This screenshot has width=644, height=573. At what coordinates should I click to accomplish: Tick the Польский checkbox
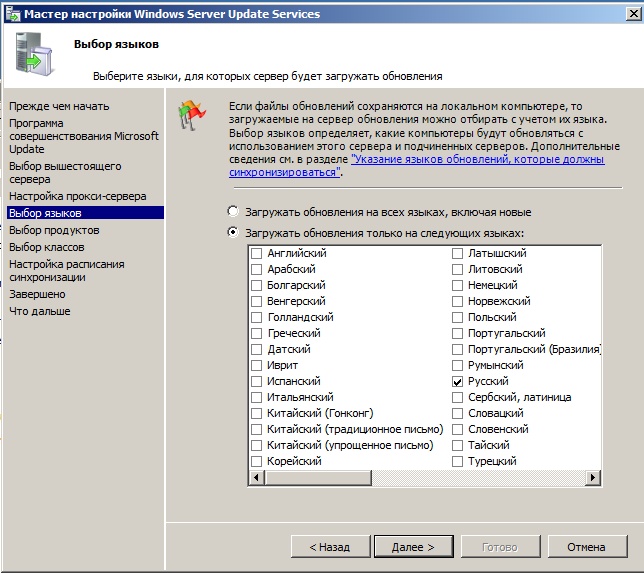[458, 317]
